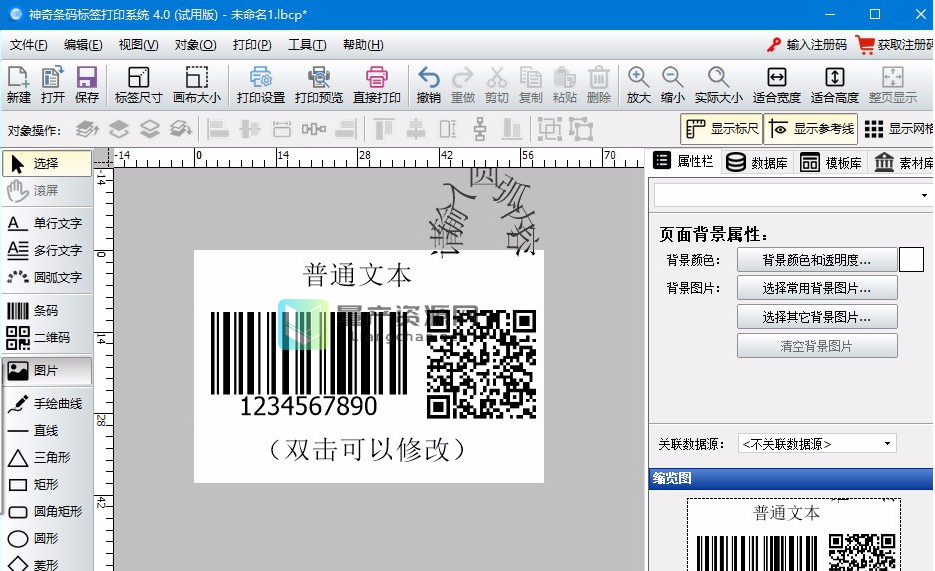935x571 pixels.
Task: Select the 多行文字 multi-line text tool
Action: (47, 250)
